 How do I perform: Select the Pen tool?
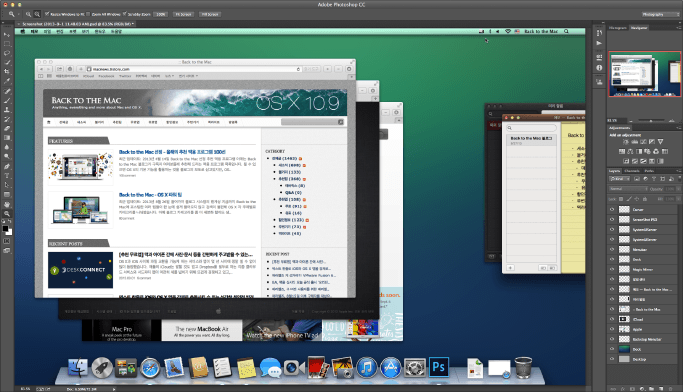(x=7, y=166)
